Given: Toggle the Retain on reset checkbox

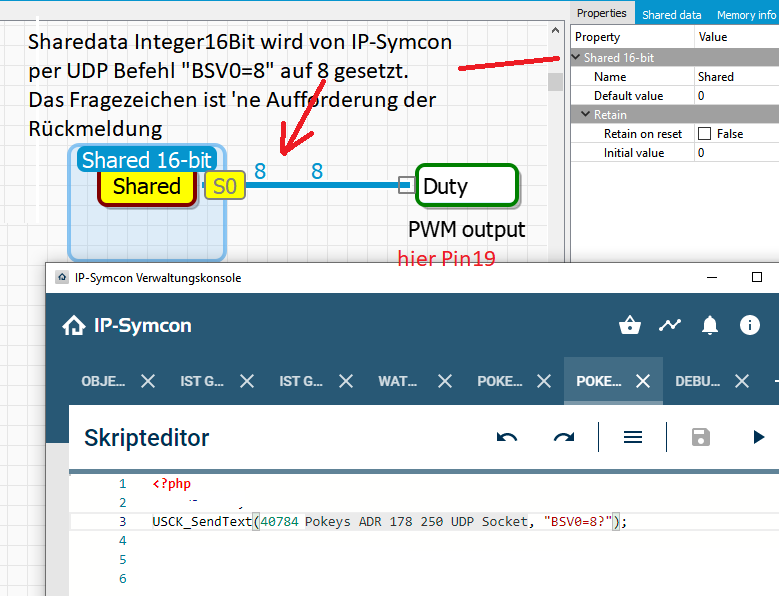Looking at the screenshot, I should [704, 134].
